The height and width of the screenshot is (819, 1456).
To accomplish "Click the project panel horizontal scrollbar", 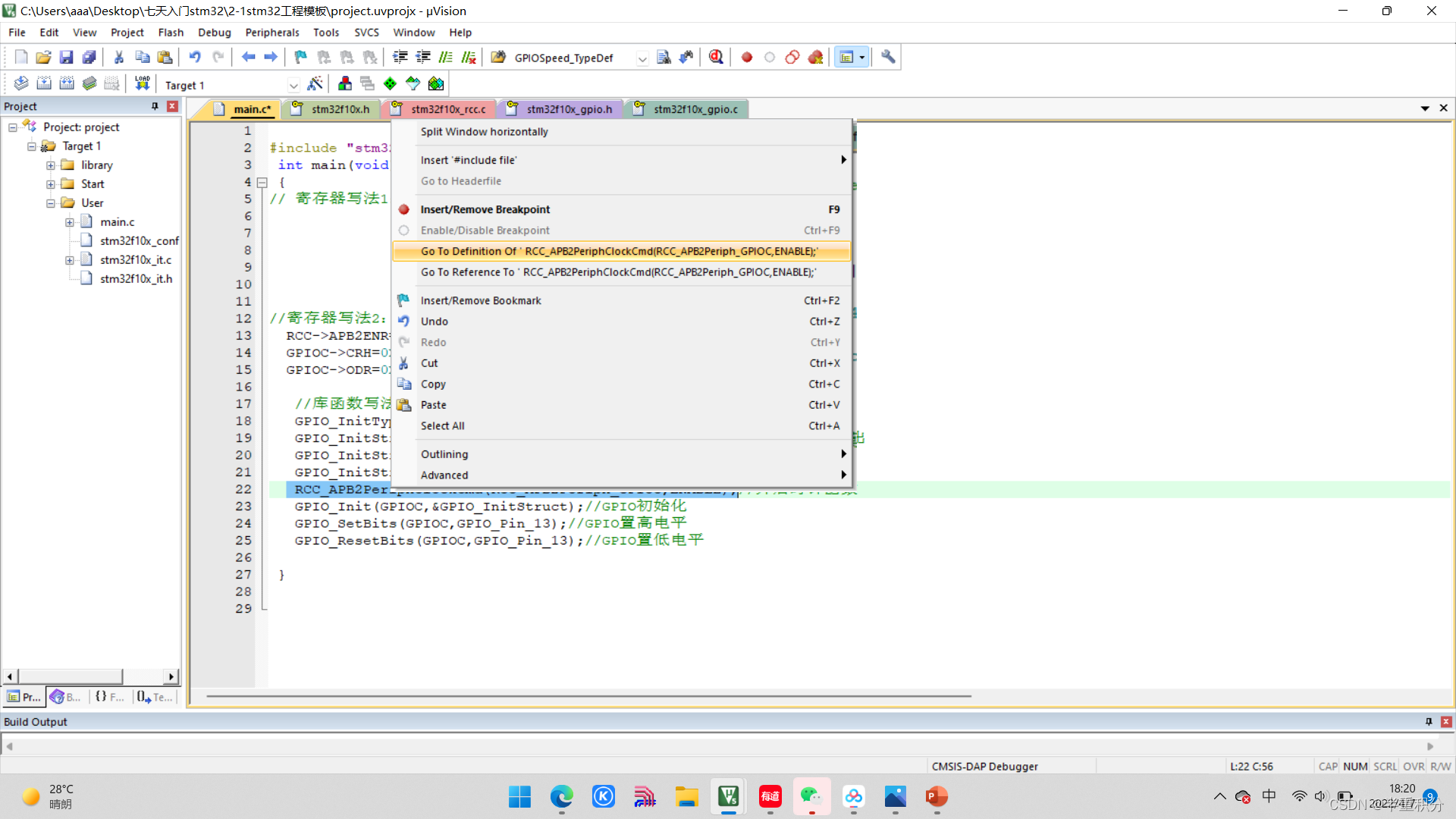I will (x=70, y=676).
